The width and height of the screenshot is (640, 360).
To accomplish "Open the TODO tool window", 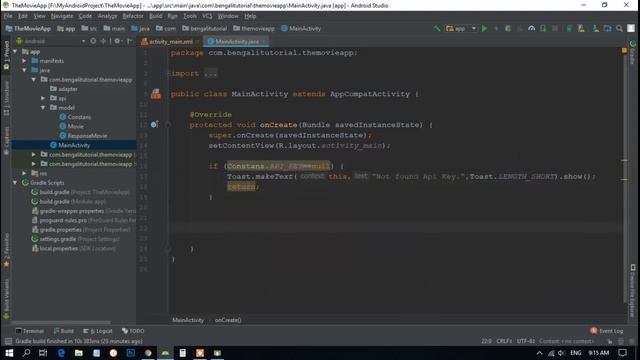I will click(133, 331).
